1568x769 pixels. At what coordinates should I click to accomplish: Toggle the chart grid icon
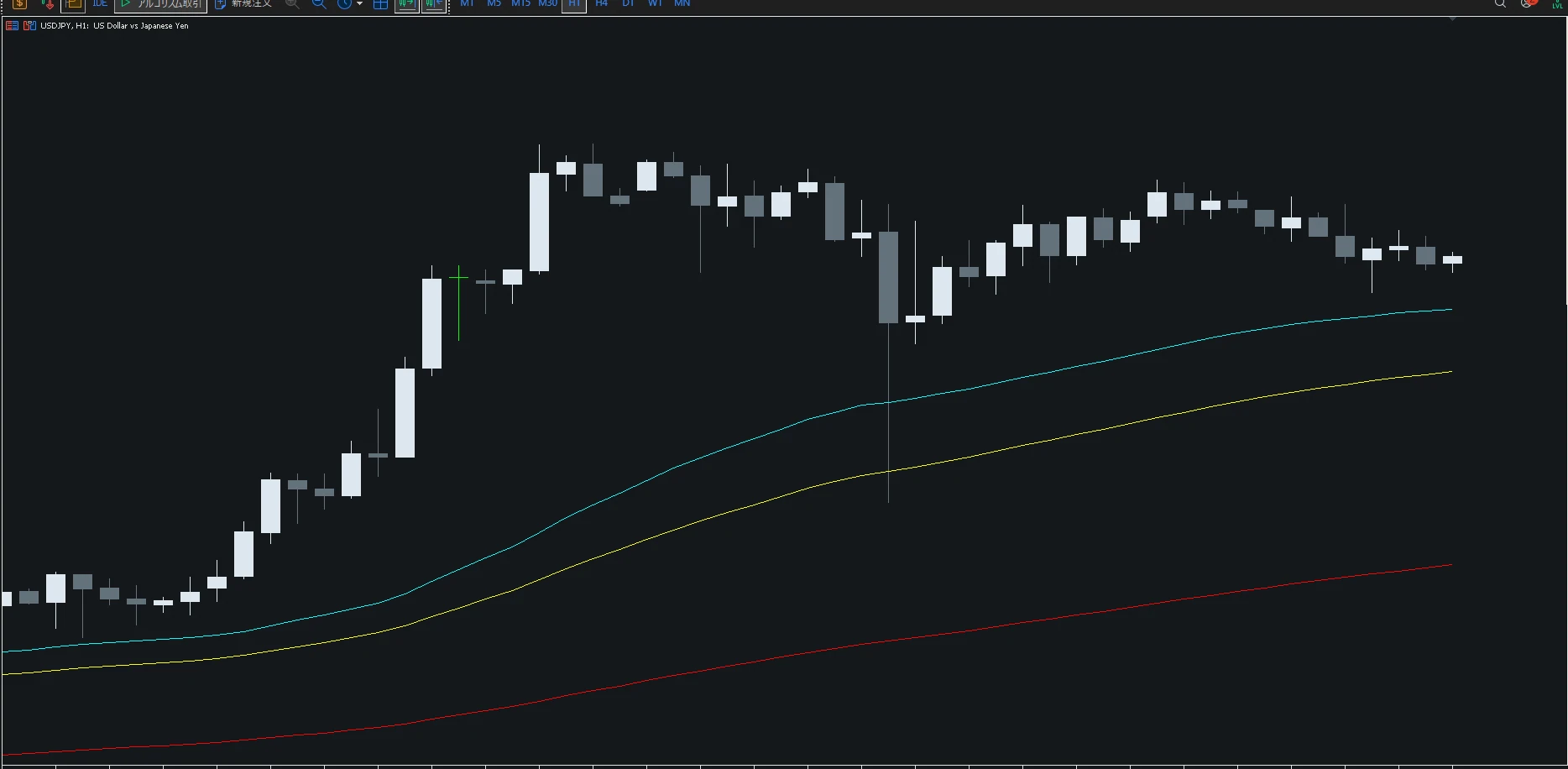(380, 4)
